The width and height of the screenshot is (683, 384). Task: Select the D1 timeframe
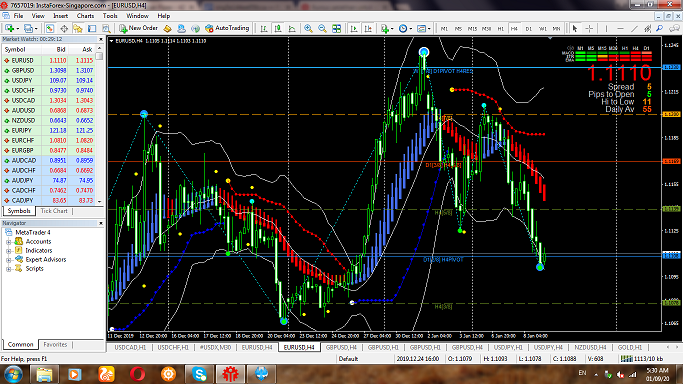point(528,28)
